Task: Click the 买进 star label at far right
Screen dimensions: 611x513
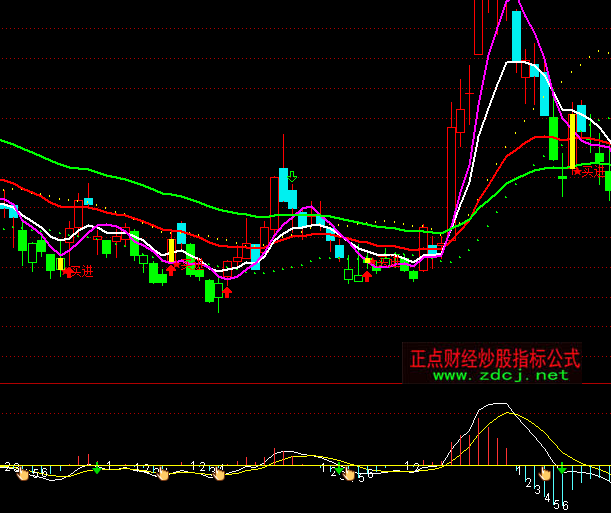Action: pyautogui.click(x=590, y=172)
